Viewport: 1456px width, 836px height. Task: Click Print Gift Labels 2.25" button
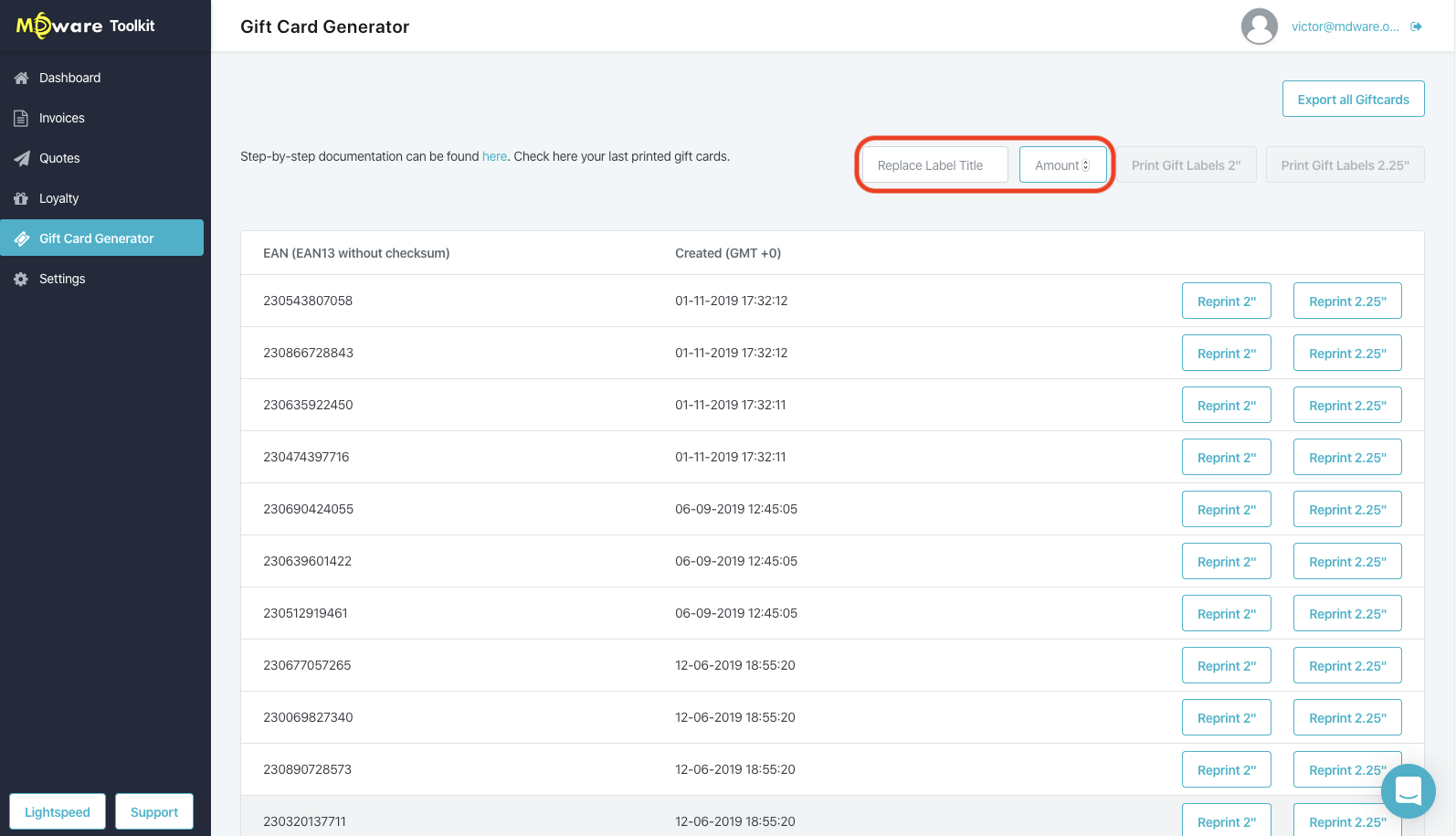[x=1345, y=164]
